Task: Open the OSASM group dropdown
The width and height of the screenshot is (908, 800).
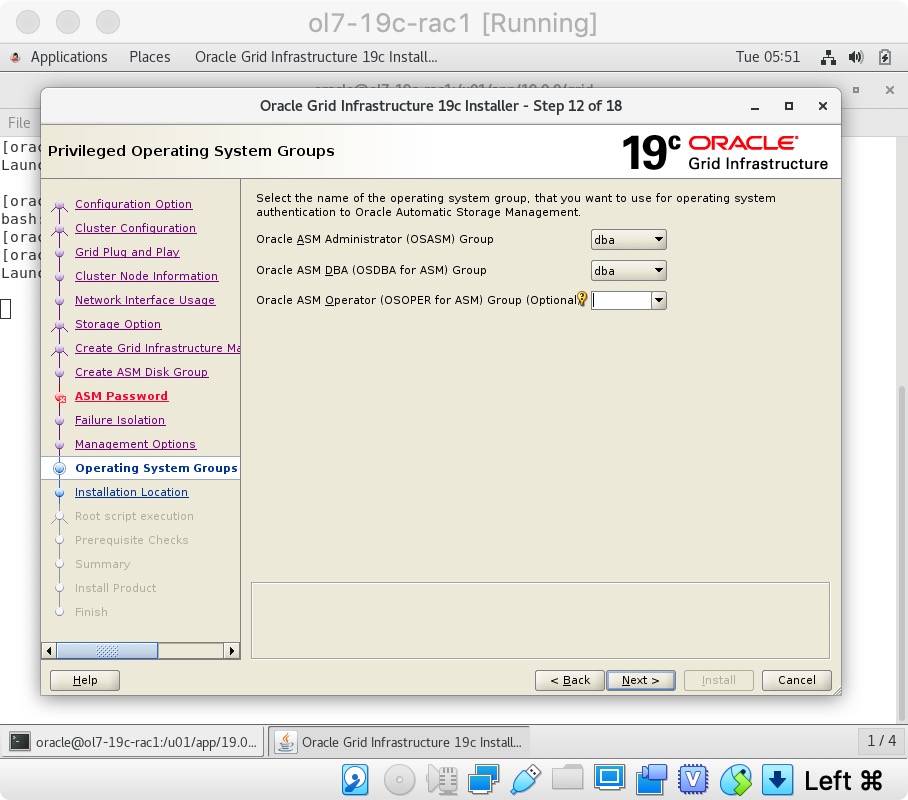Action: [x=628, y=240]
